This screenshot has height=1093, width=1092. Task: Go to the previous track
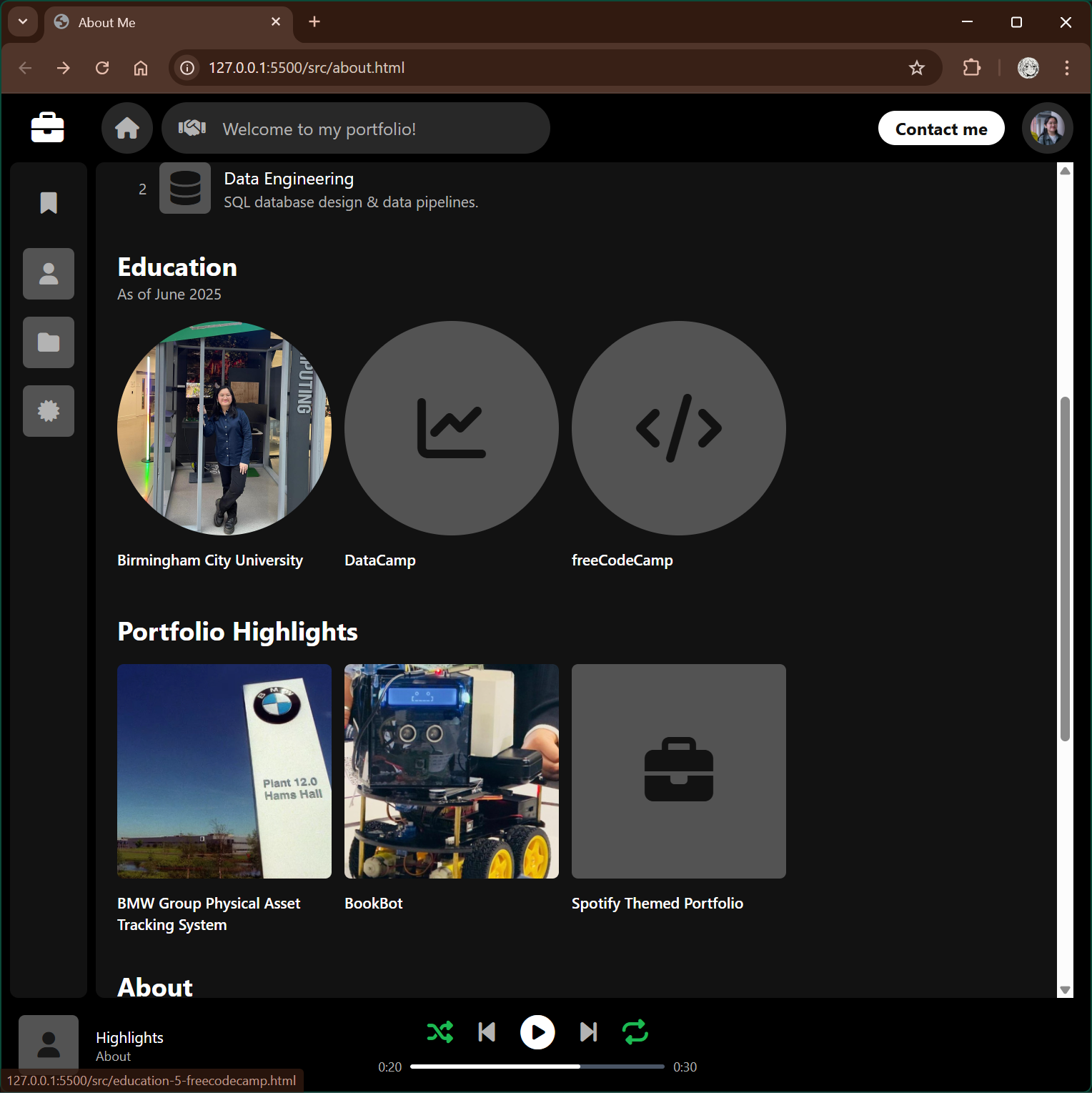[x=487, y=1032]
